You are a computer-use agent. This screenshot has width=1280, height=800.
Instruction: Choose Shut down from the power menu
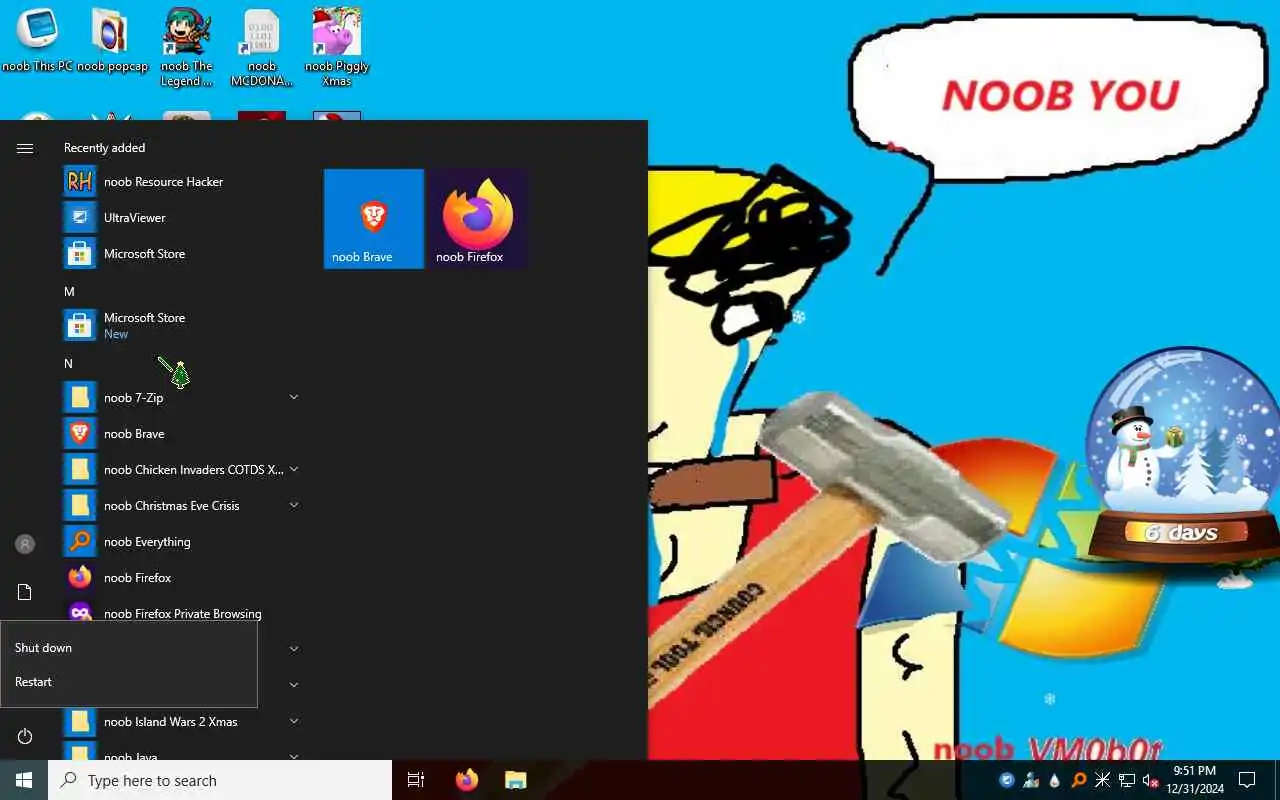(x=129, y=648)
